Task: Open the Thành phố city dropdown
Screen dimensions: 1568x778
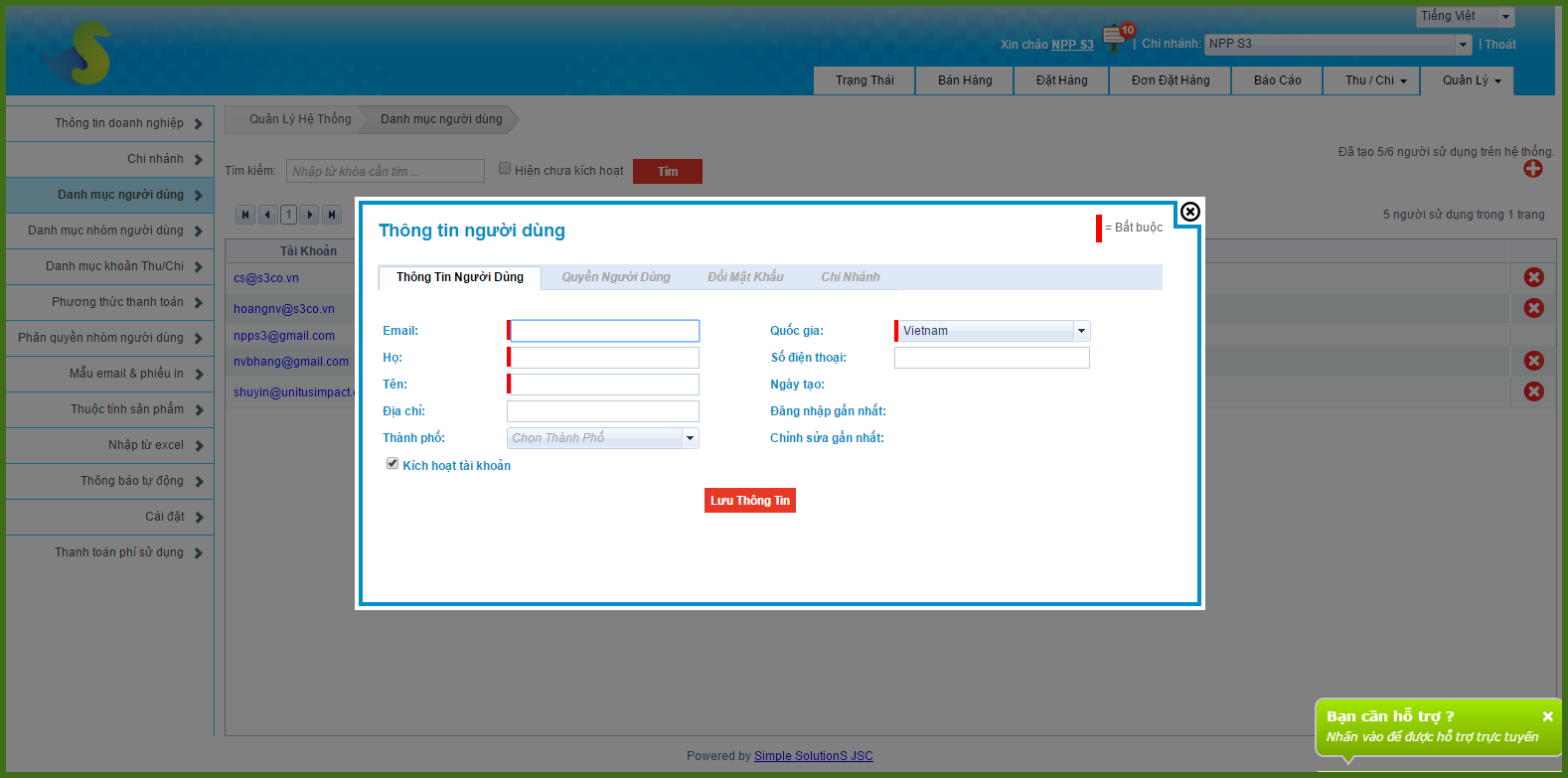Action: pyautogui.click(x=690, y=438)
